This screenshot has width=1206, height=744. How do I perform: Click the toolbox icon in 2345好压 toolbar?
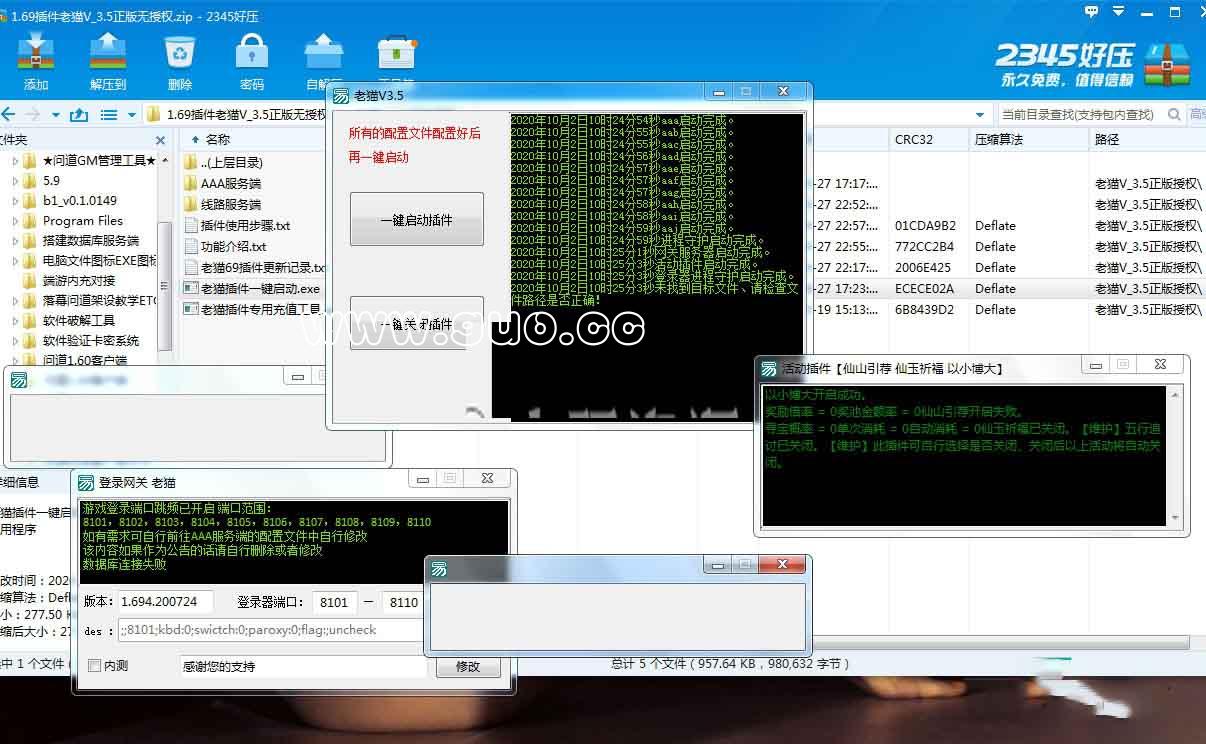396,52
